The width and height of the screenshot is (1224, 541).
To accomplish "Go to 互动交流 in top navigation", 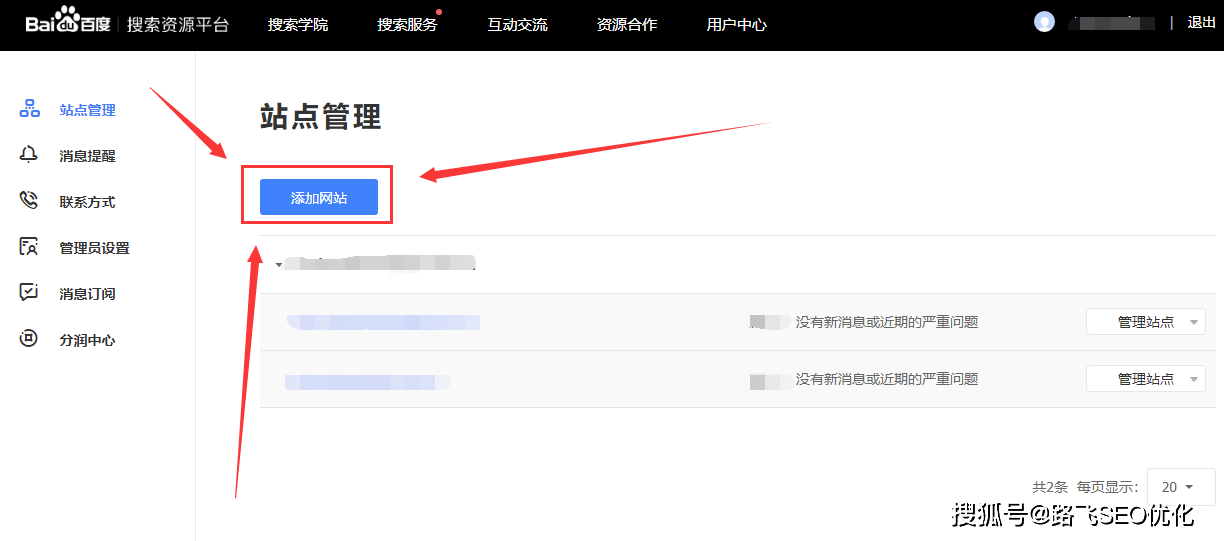I will [x=517, y=24].
